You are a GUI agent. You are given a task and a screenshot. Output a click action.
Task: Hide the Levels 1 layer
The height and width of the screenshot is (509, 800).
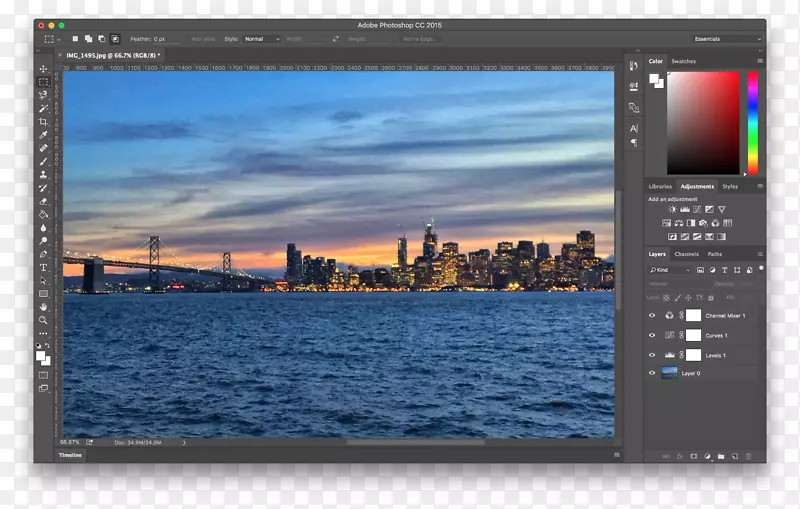pyautogui.click(x=652, y=355)
